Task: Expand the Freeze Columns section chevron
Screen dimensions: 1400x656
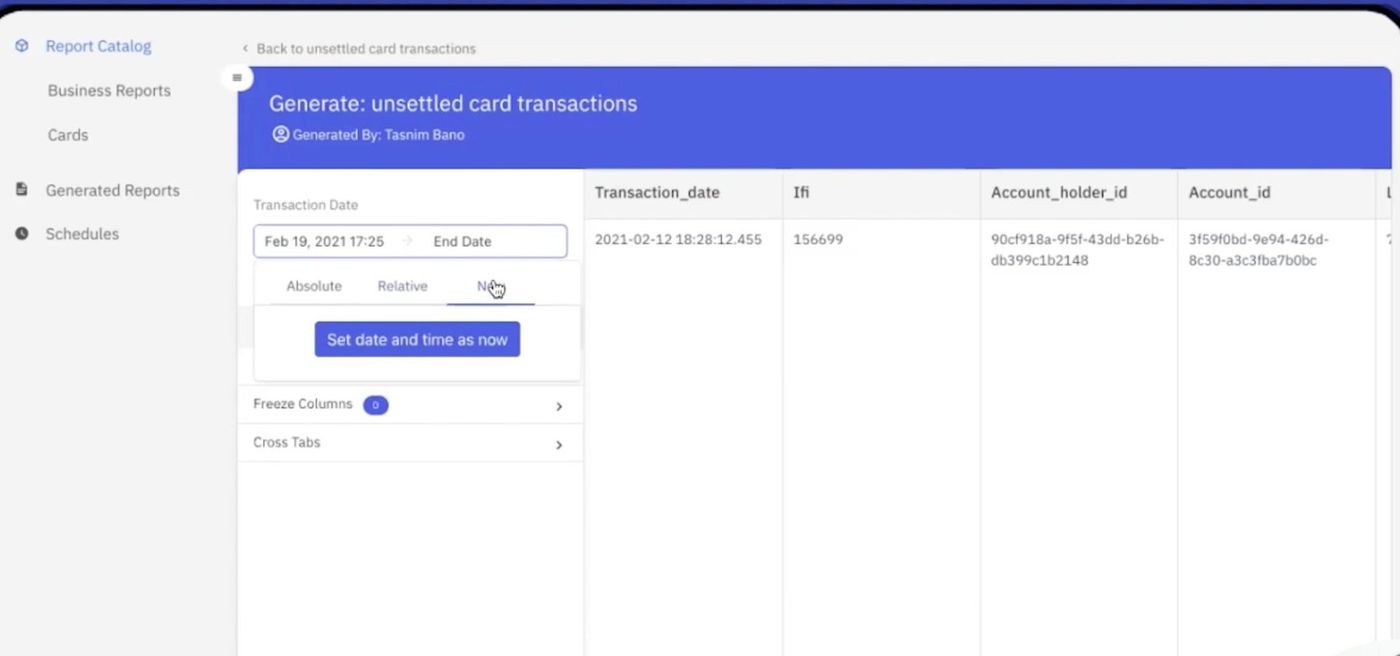Action: 559,406
